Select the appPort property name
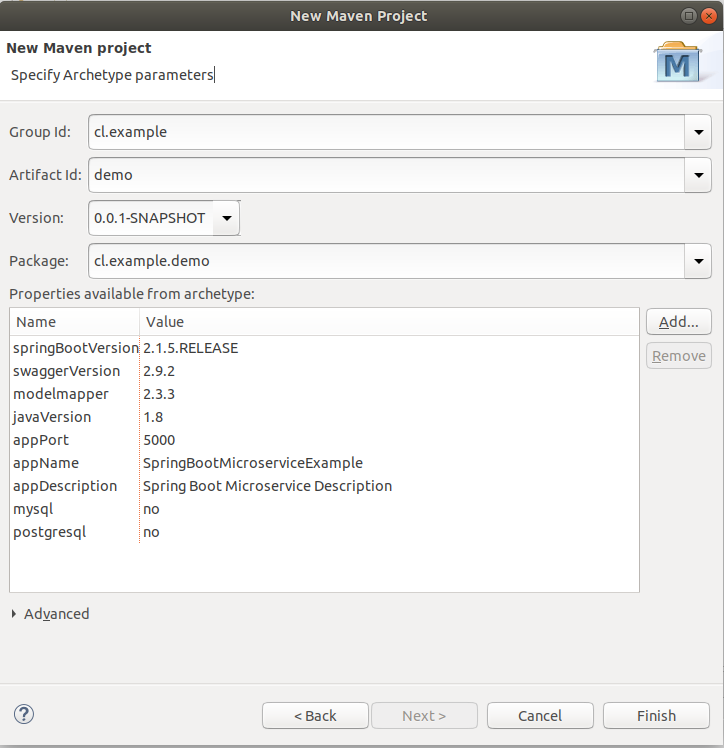This screenshot has height=748, width=724. pyautogui.click(x=41, y=440)
